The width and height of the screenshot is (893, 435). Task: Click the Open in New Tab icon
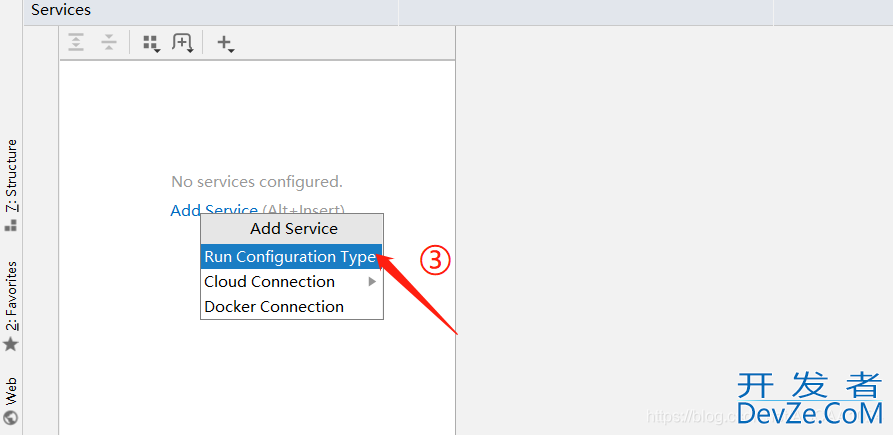coord(183,43)
